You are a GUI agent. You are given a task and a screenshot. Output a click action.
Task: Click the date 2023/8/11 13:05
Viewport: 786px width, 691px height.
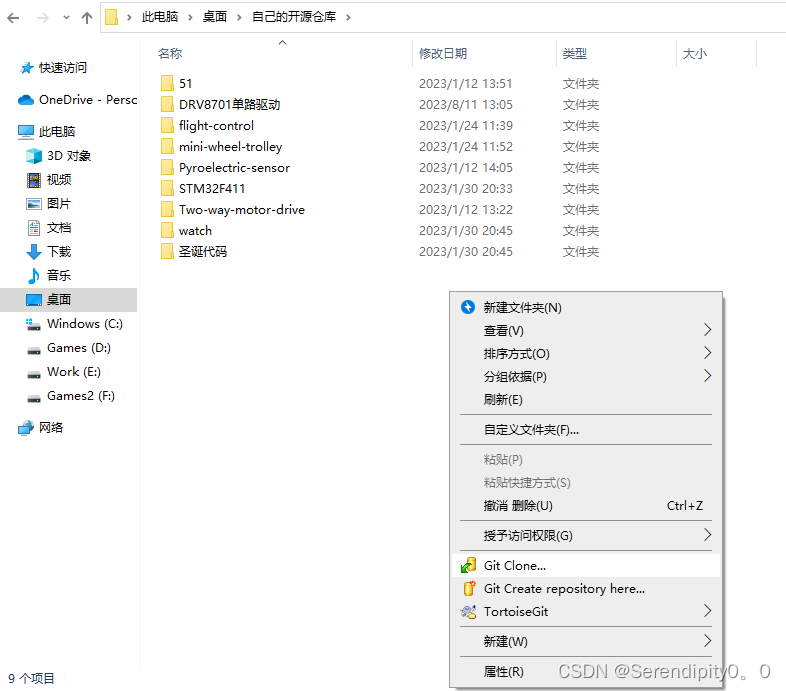pos(466,104)
